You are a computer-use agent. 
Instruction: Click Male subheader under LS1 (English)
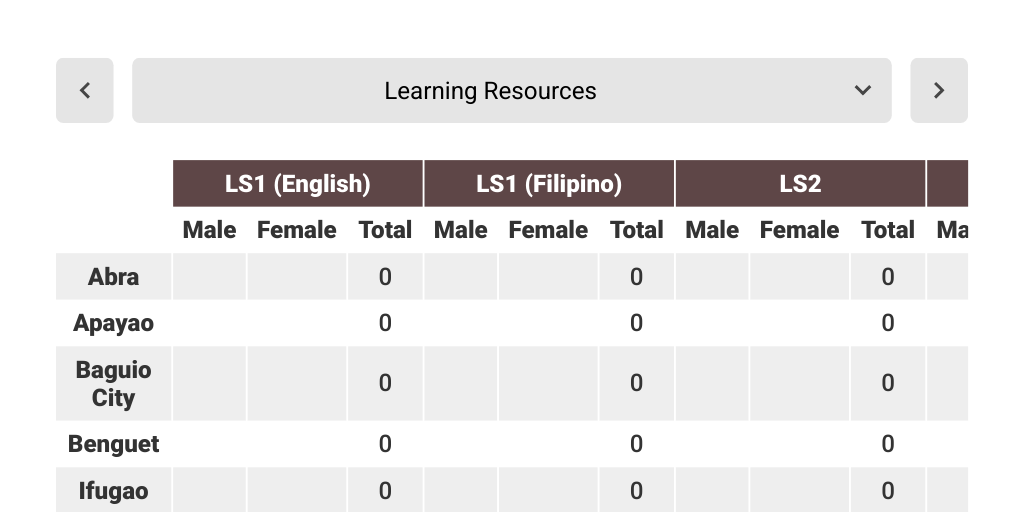tap(210, 230)
